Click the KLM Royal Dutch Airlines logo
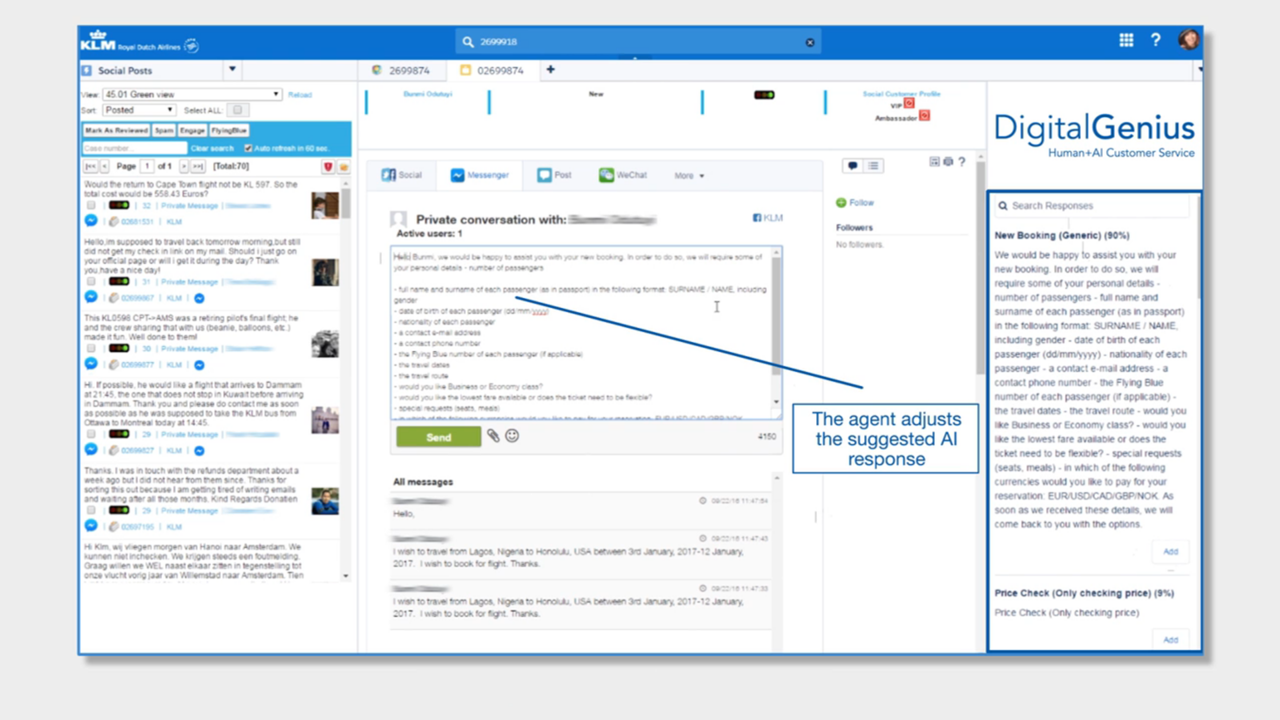Screen dimensions: 1280x720 tap(138, 42)
